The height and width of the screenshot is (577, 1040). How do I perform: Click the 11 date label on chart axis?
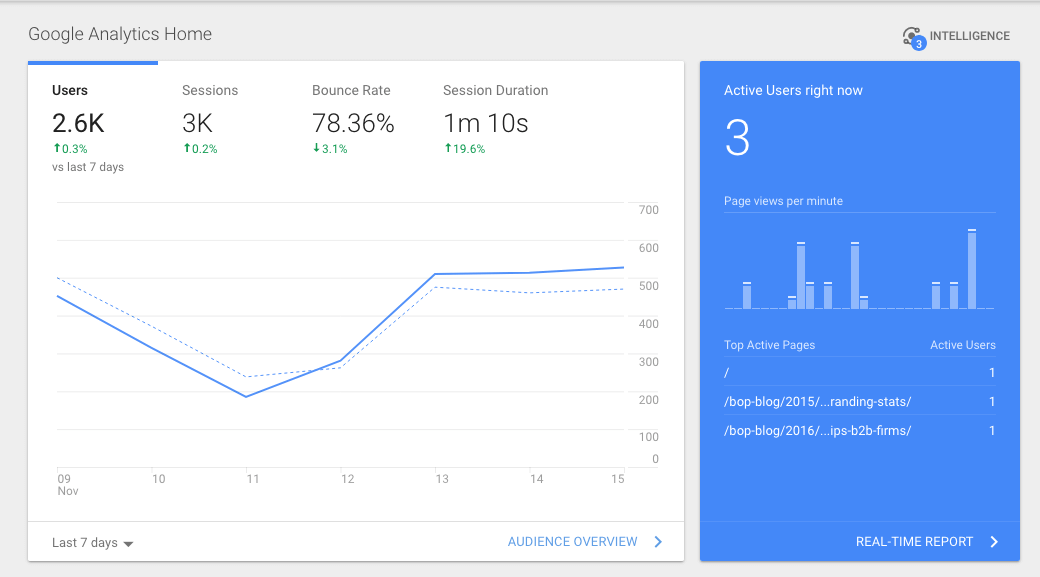pyautogui.click(x=253, y=479)
